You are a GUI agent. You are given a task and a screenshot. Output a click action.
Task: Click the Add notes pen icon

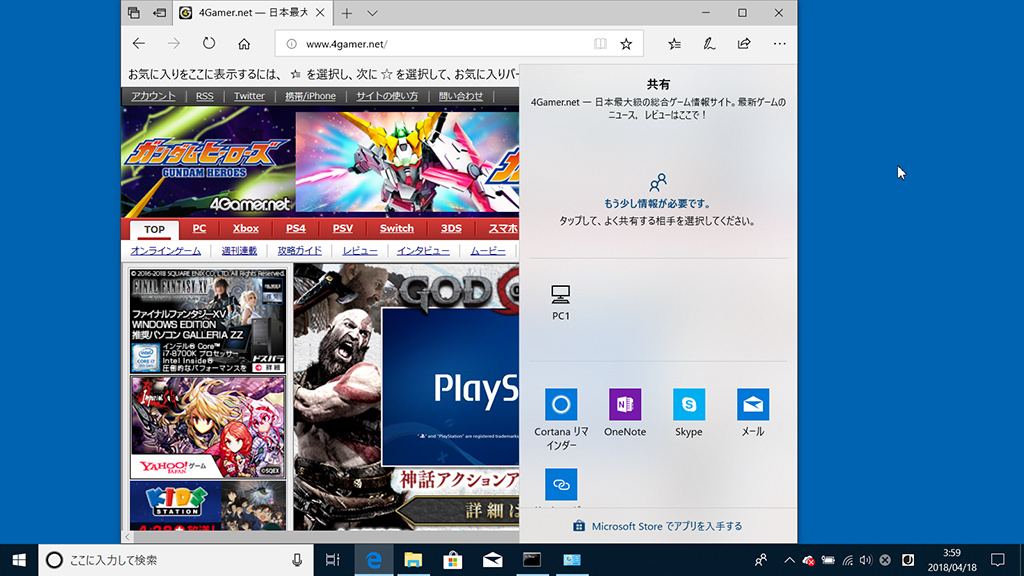tap(709, 44)
